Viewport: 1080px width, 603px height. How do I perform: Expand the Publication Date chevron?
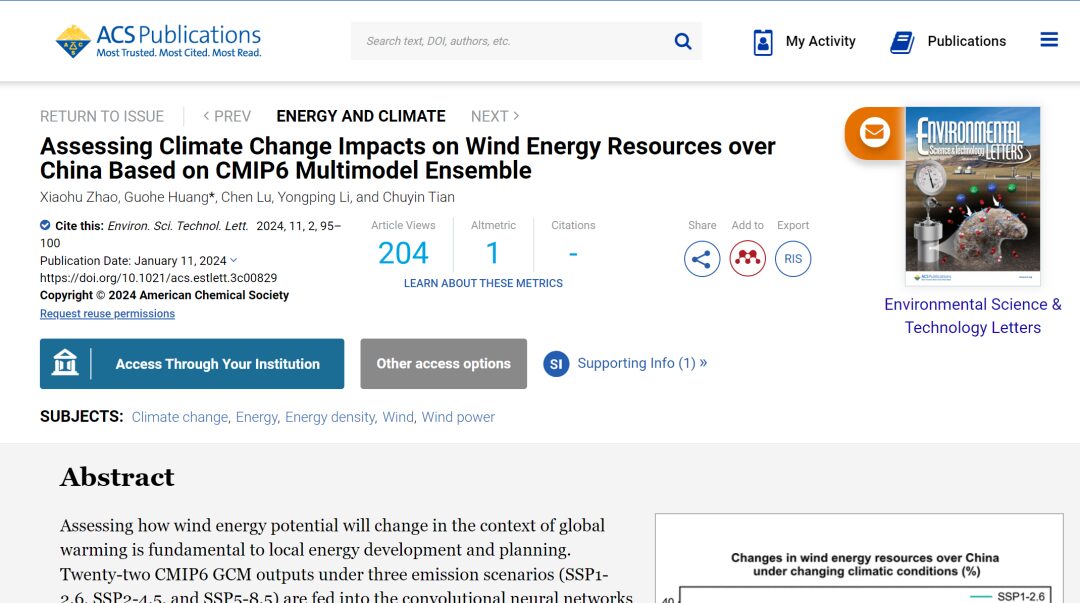click(233, 260)
